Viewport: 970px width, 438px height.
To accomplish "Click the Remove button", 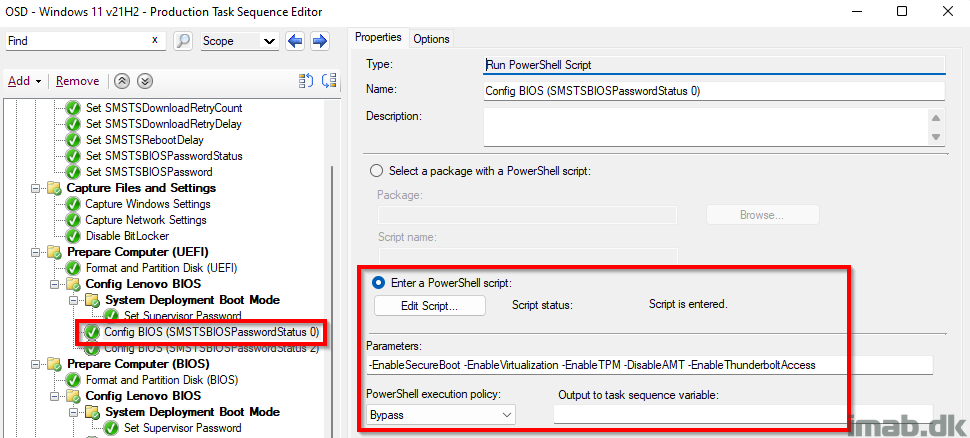I will [x=77, y=81].
